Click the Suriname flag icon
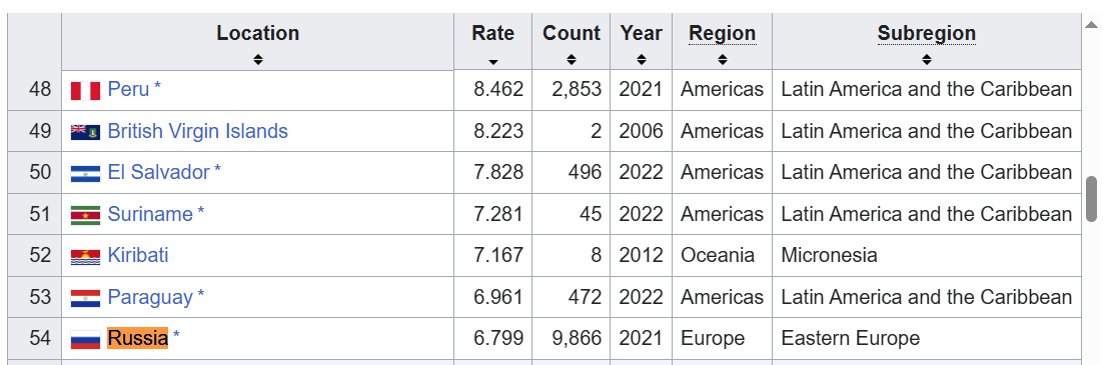The height and width of the screenshot is (365, 1109). (85, 215)
